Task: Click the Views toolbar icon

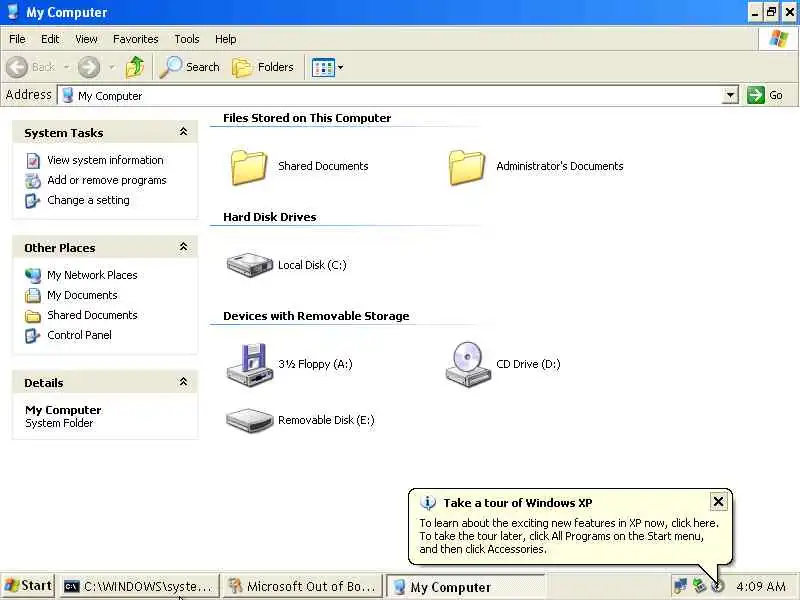Action: click(x=323, y=67)
